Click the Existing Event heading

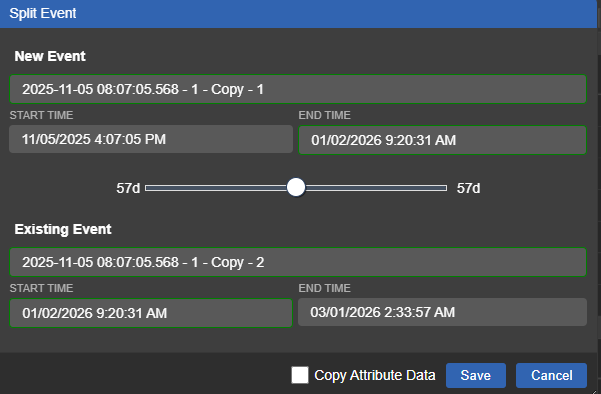(x=63, y=229)
